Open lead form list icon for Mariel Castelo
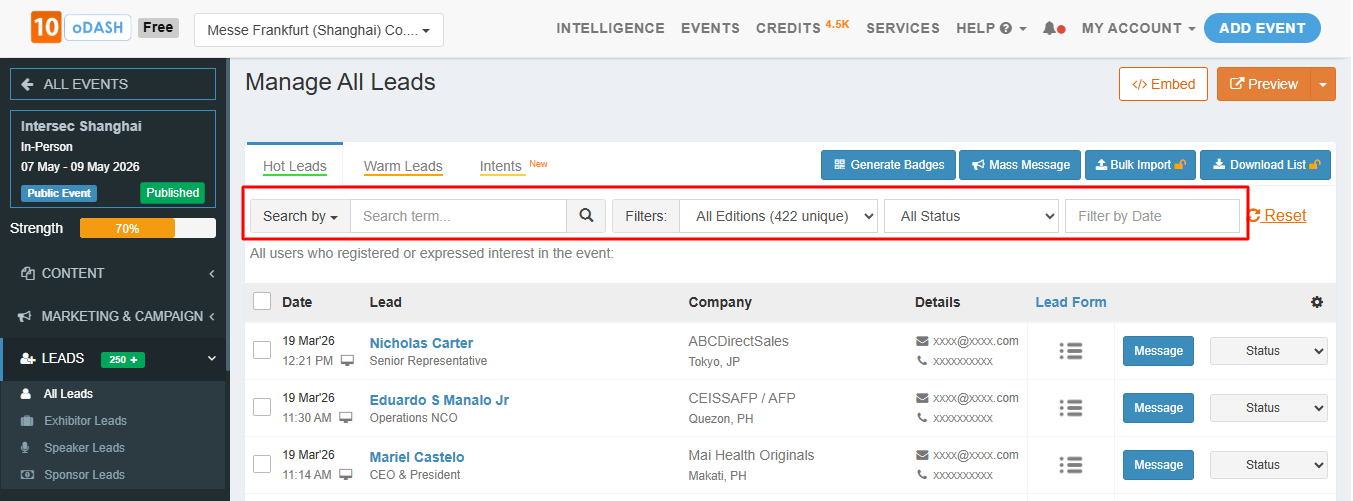The image size is (1353, 501). click(x=1071, y=465)
